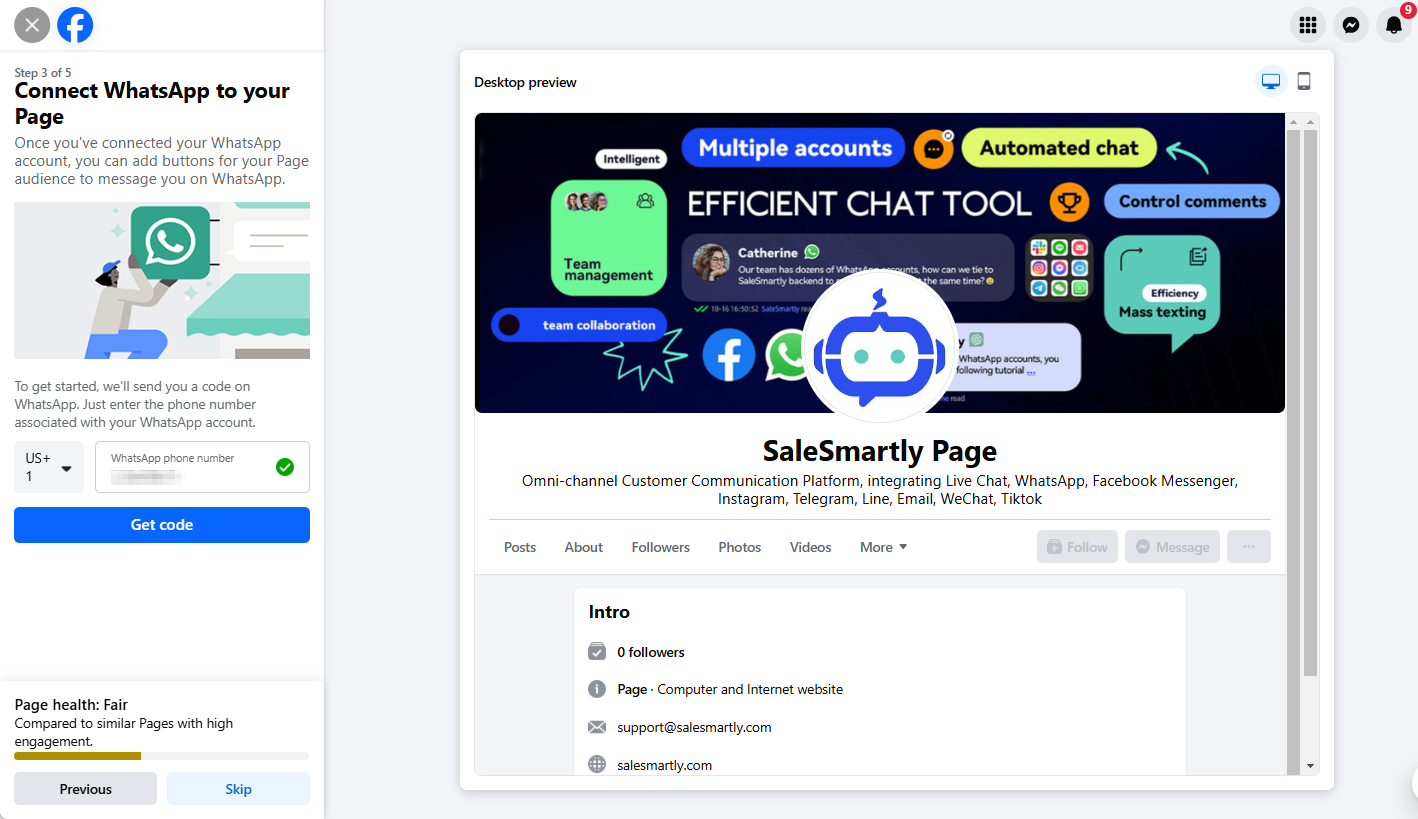Click the phone number green checkmark icon
Viewport: 1418px width, 819px height.
tap(285, 467)
